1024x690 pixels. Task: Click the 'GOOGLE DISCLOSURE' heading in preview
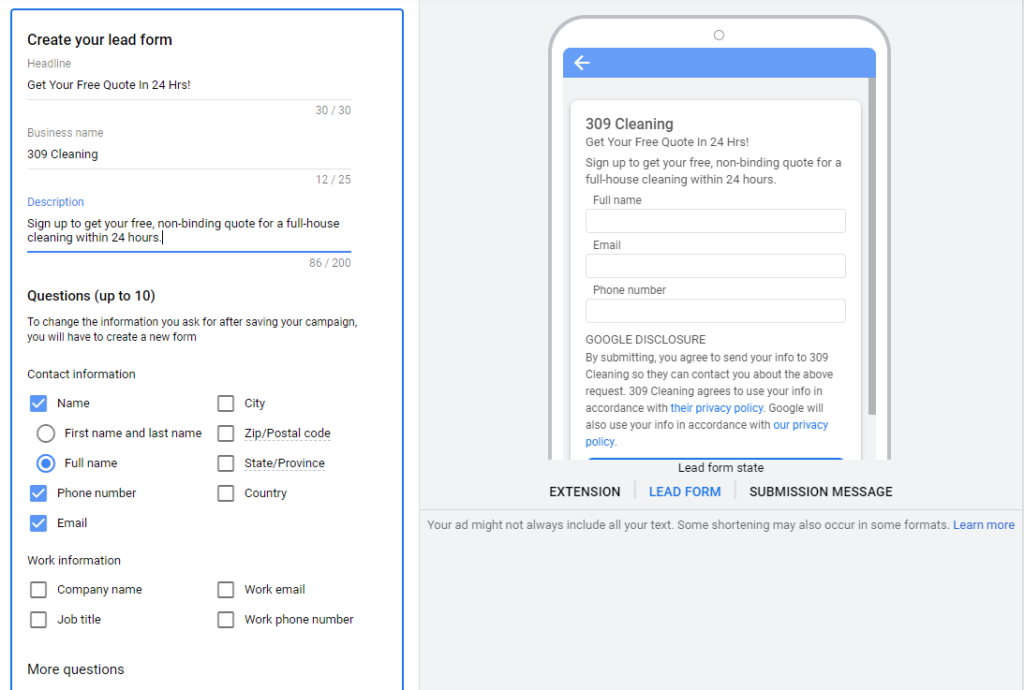pyautogui.click(x=645, y=339)
